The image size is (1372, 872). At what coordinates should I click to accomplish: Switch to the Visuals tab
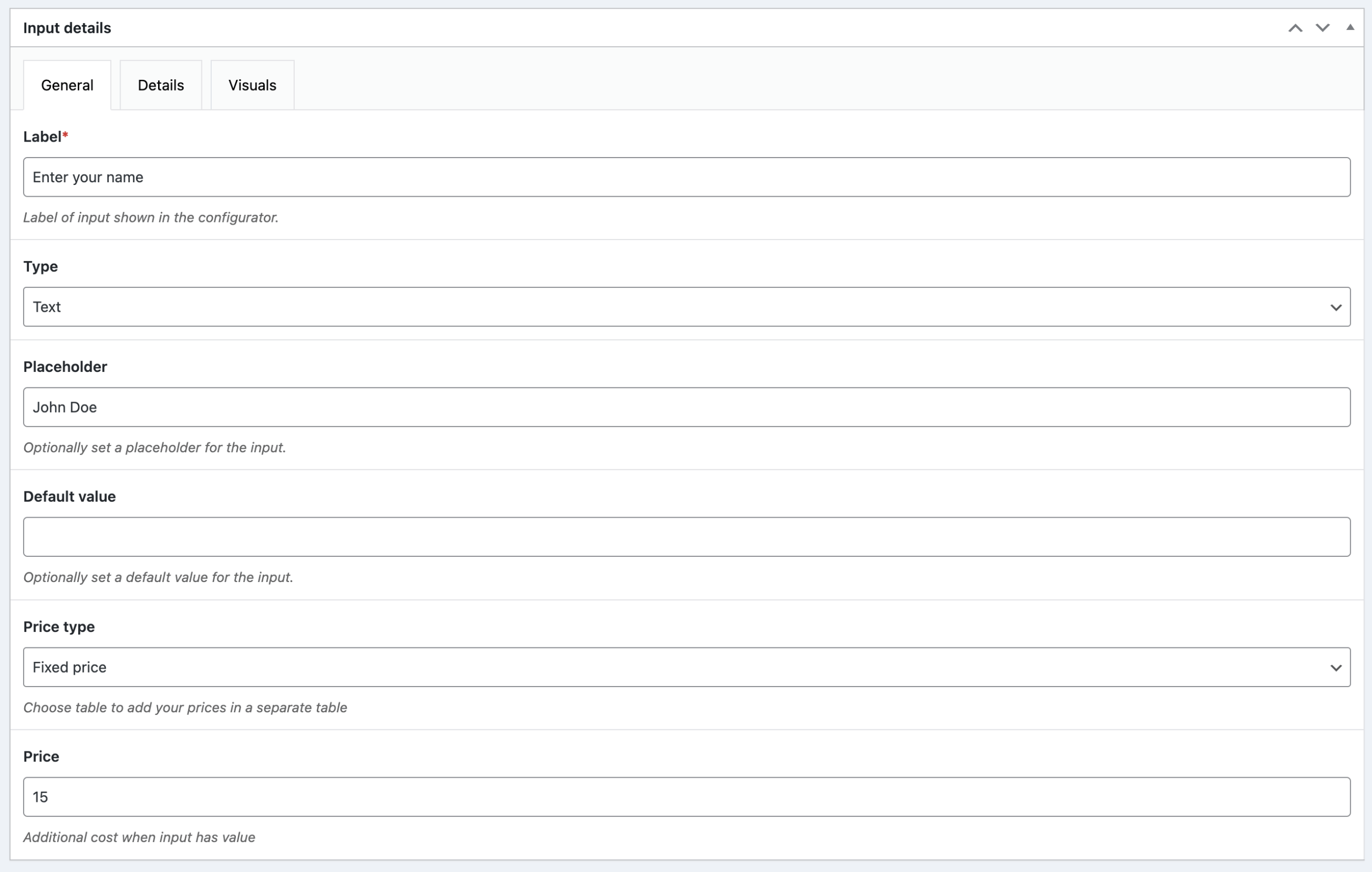[252, 86]
